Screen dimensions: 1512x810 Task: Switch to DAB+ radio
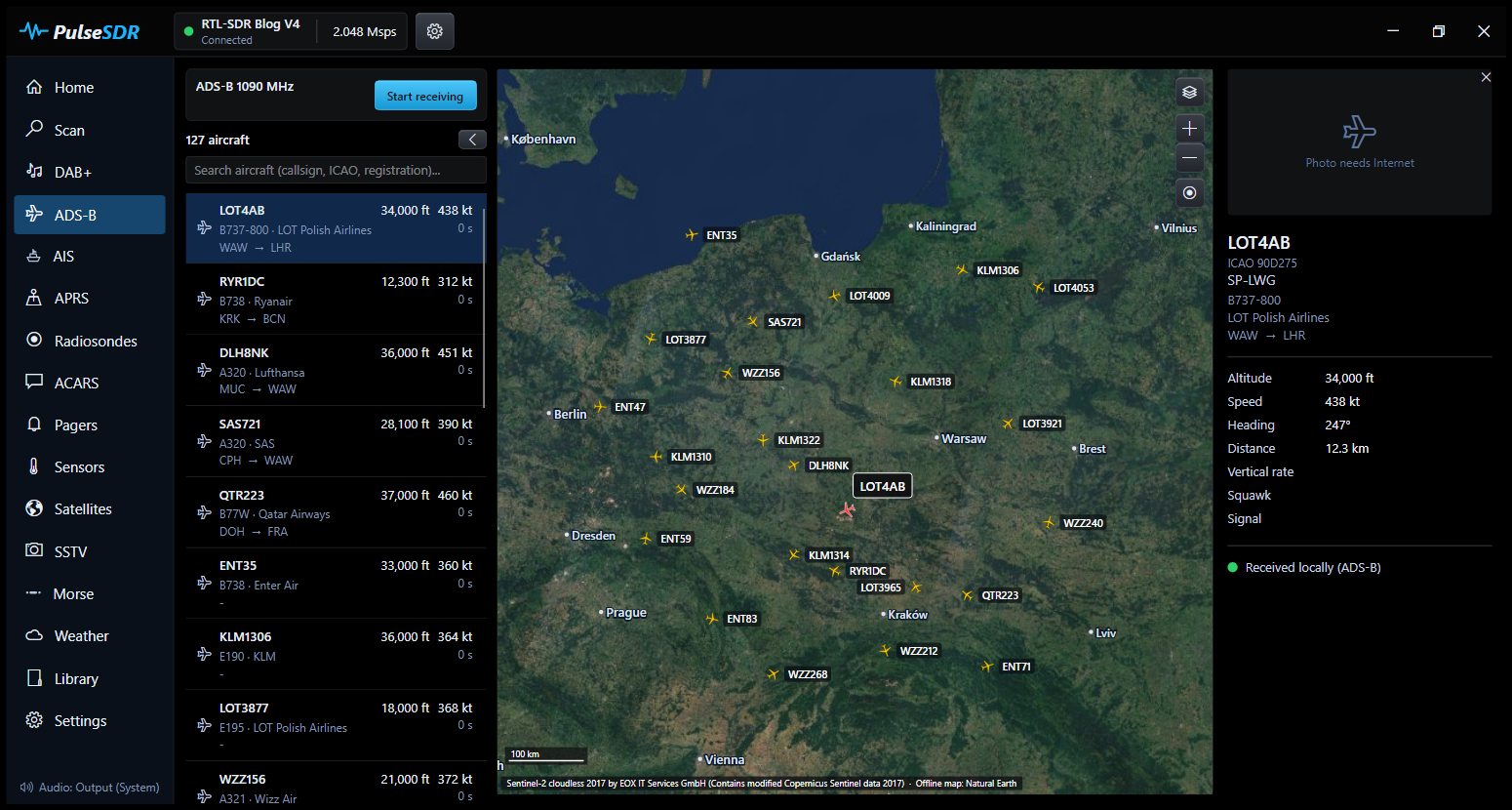click(90, 172)
